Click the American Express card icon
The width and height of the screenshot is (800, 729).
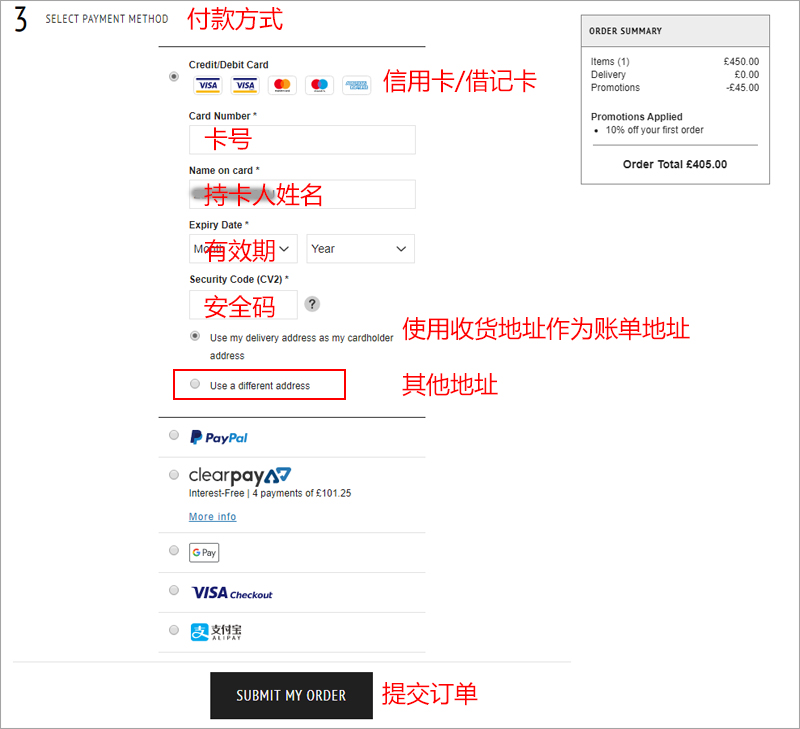[357, 85]
